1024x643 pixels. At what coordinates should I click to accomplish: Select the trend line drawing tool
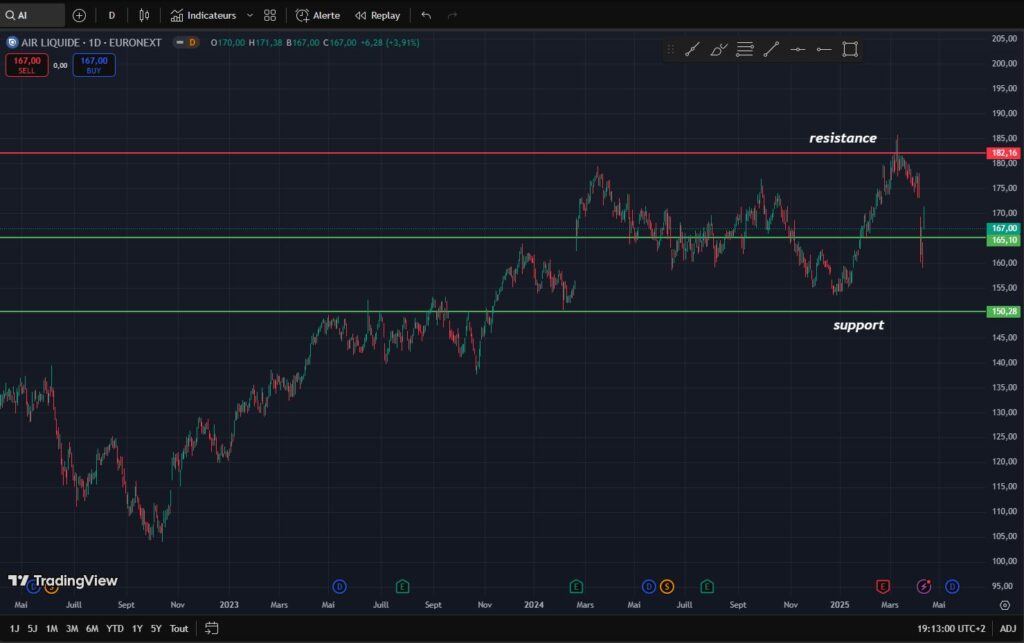[x=770, y=49]
